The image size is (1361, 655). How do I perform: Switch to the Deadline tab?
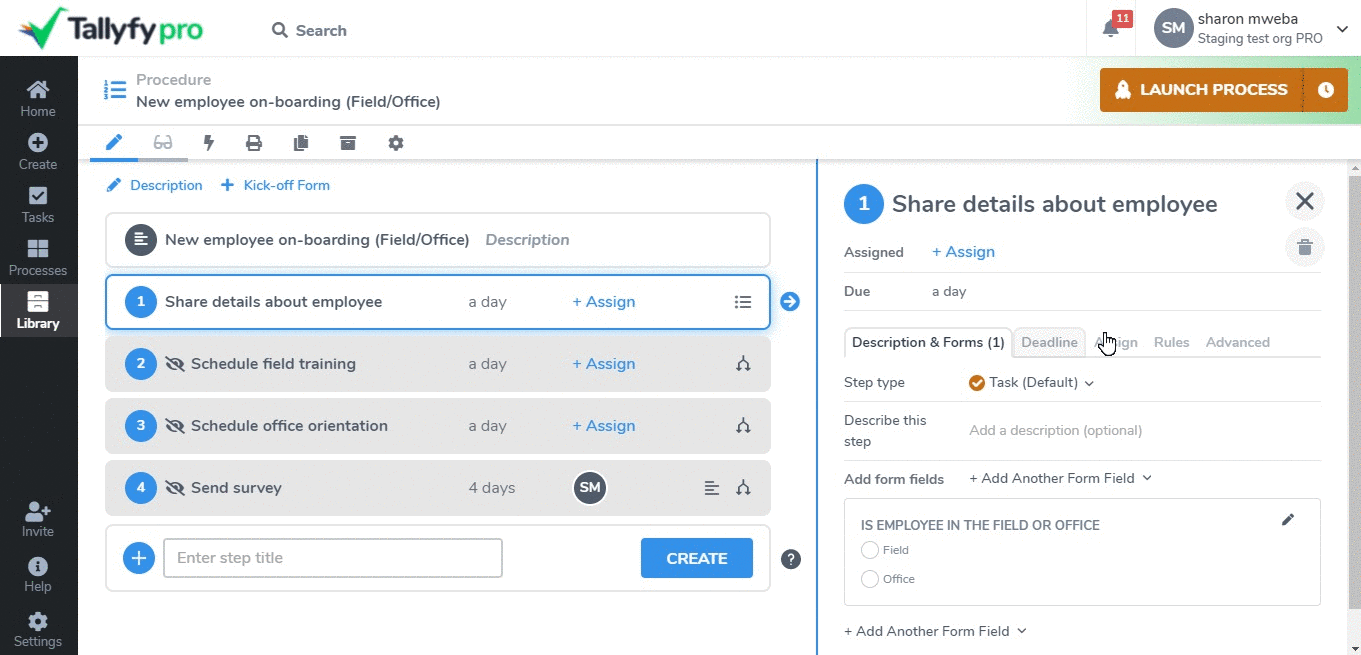1049,342
